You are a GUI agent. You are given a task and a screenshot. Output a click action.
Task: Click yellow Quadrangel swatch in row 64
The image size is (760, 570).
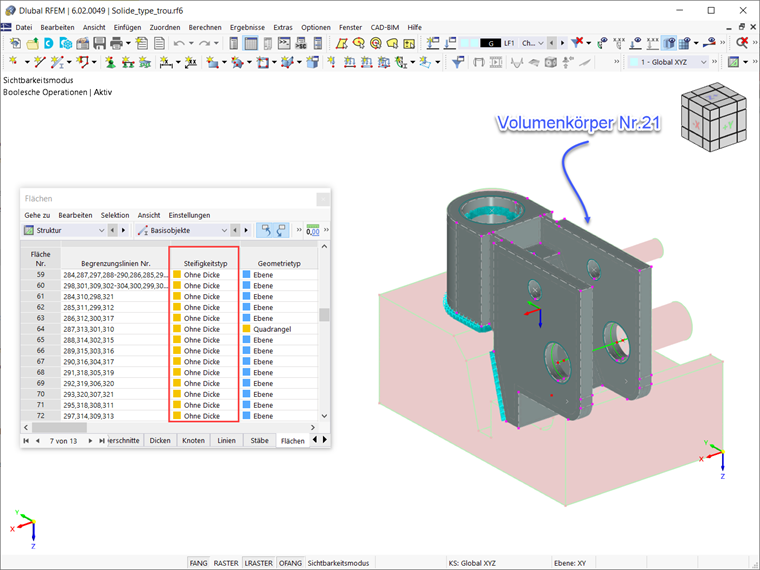(x=246, y=329)
